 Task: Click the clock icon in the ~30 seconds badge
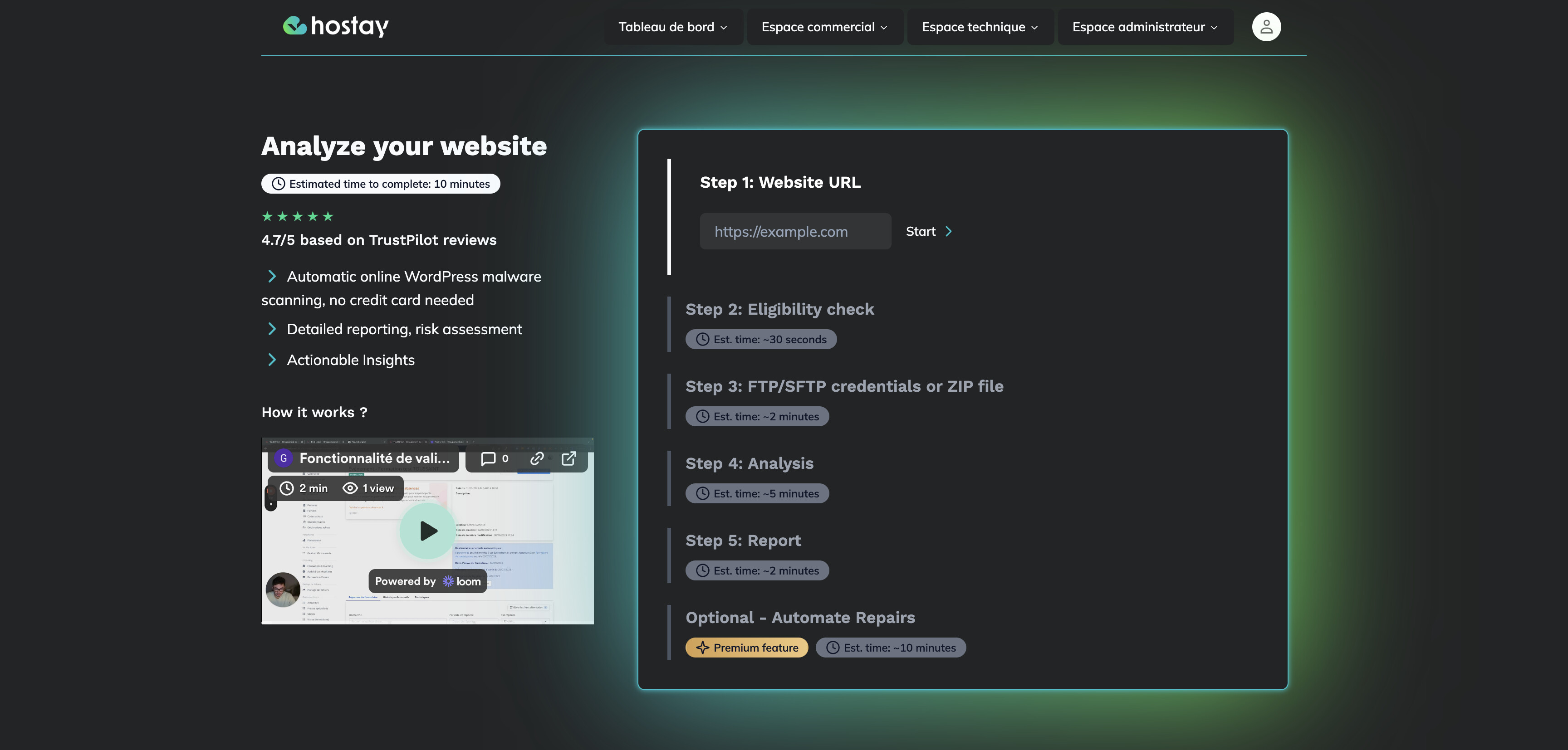tap(703, 340)
